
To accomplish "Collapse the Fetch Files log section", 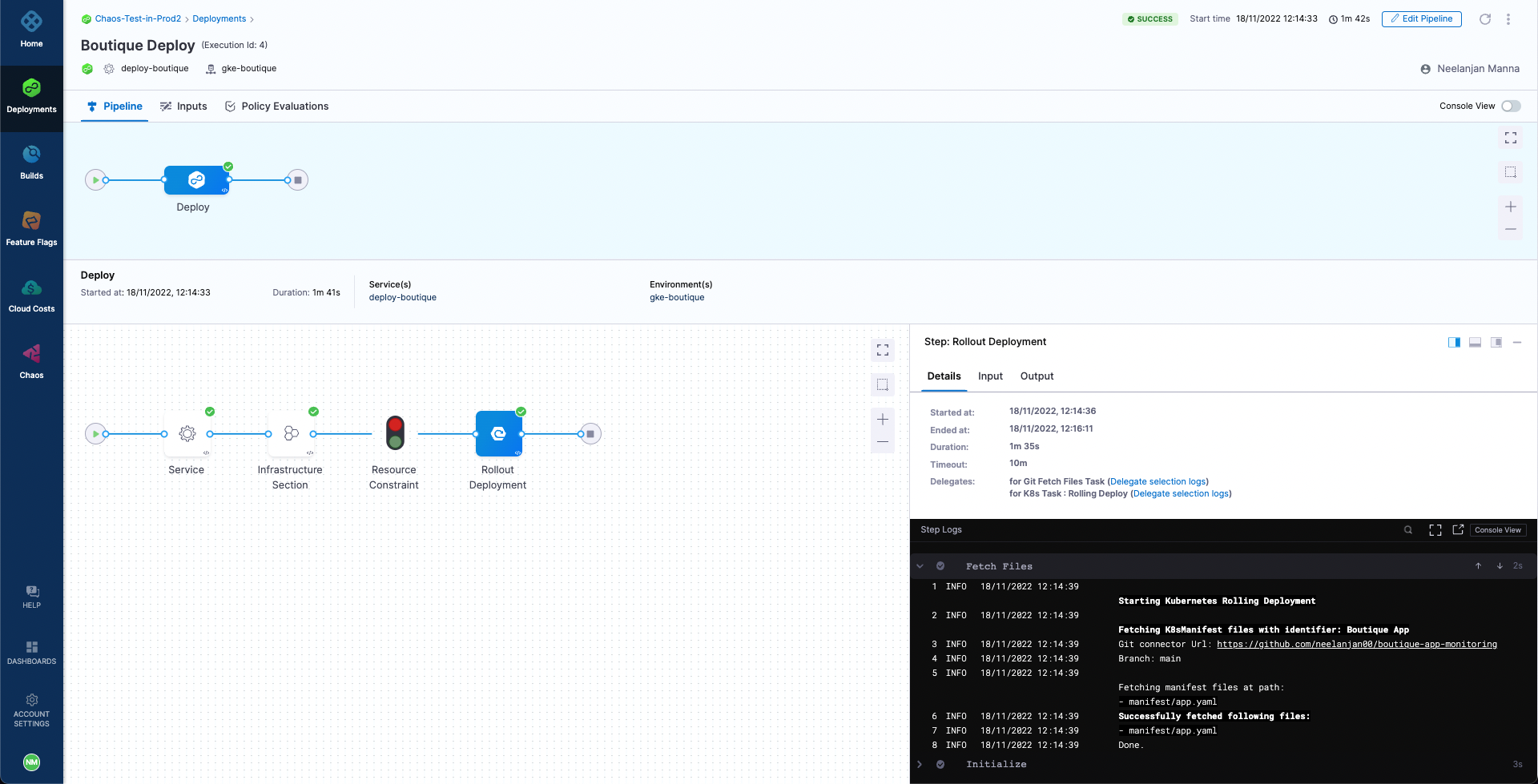I will (919, 565).
